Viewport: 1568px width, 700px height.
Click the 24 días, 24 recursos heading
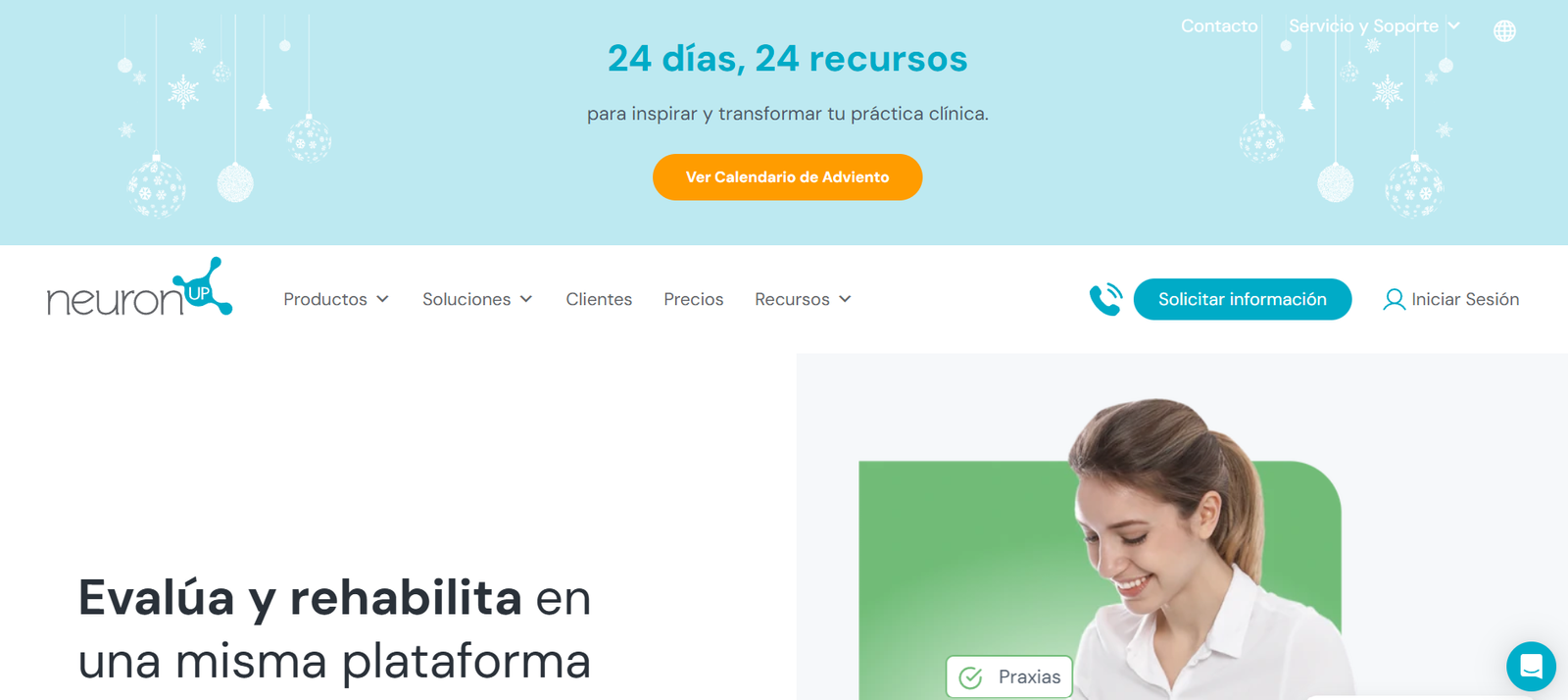(x=787, y=59)
